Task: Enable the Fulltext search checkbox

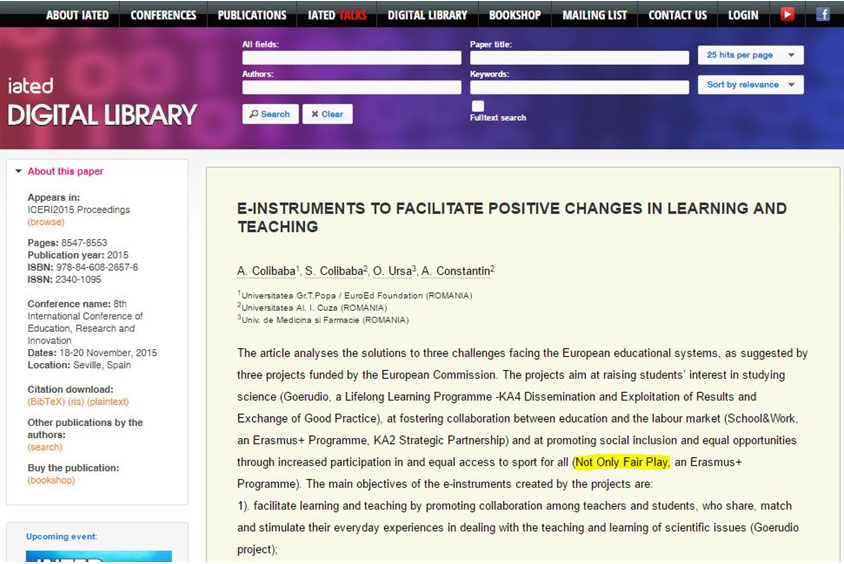Action: tap(477, 106)
